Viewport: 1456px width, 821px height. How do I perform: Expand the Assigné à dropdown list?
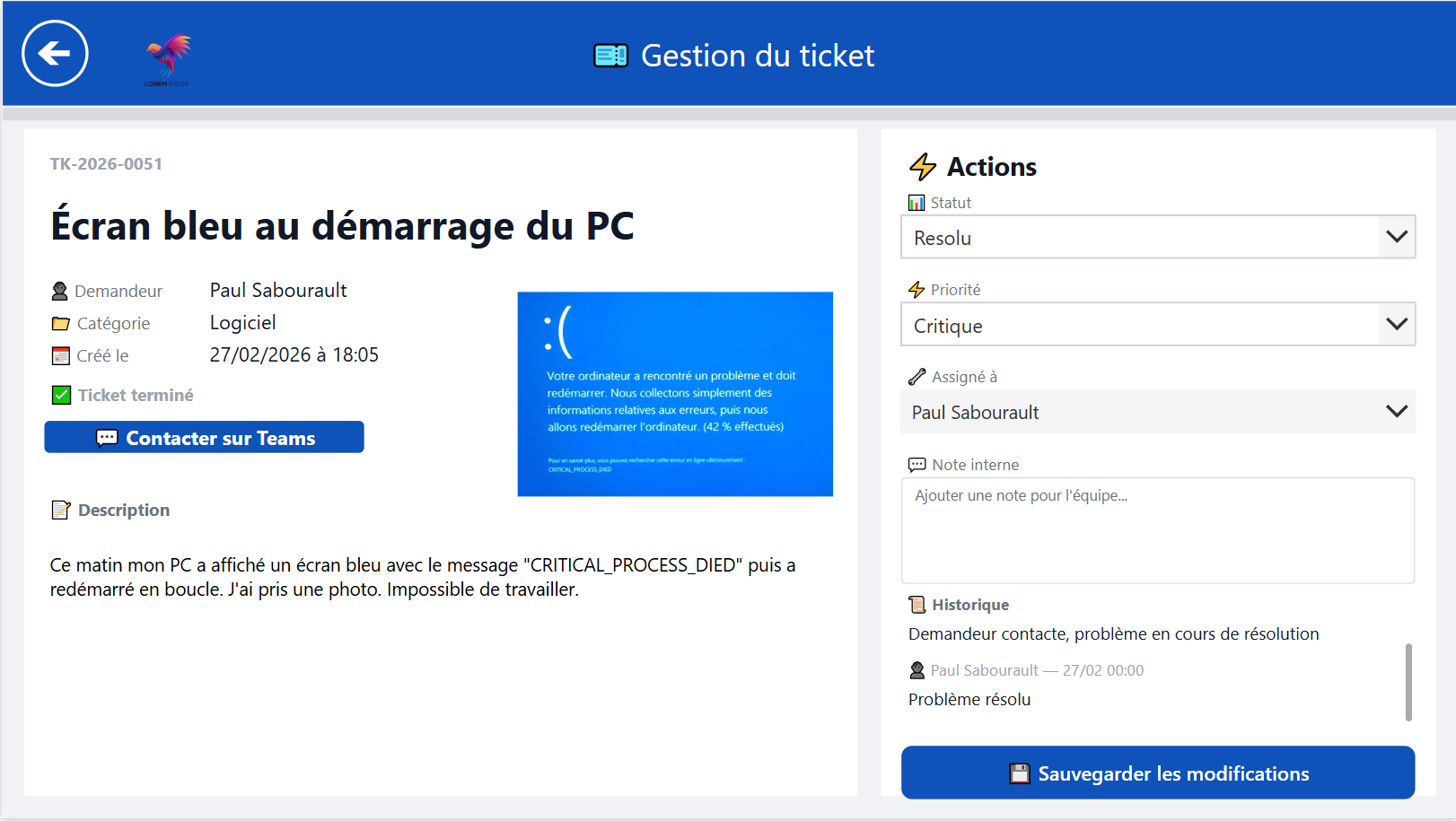[1157, 412]
